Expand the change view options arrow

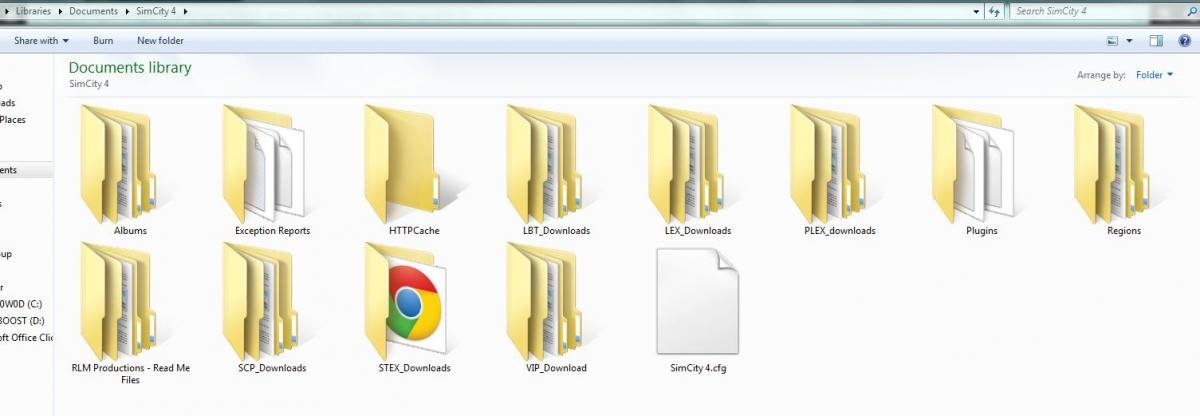coord(1130,41)
